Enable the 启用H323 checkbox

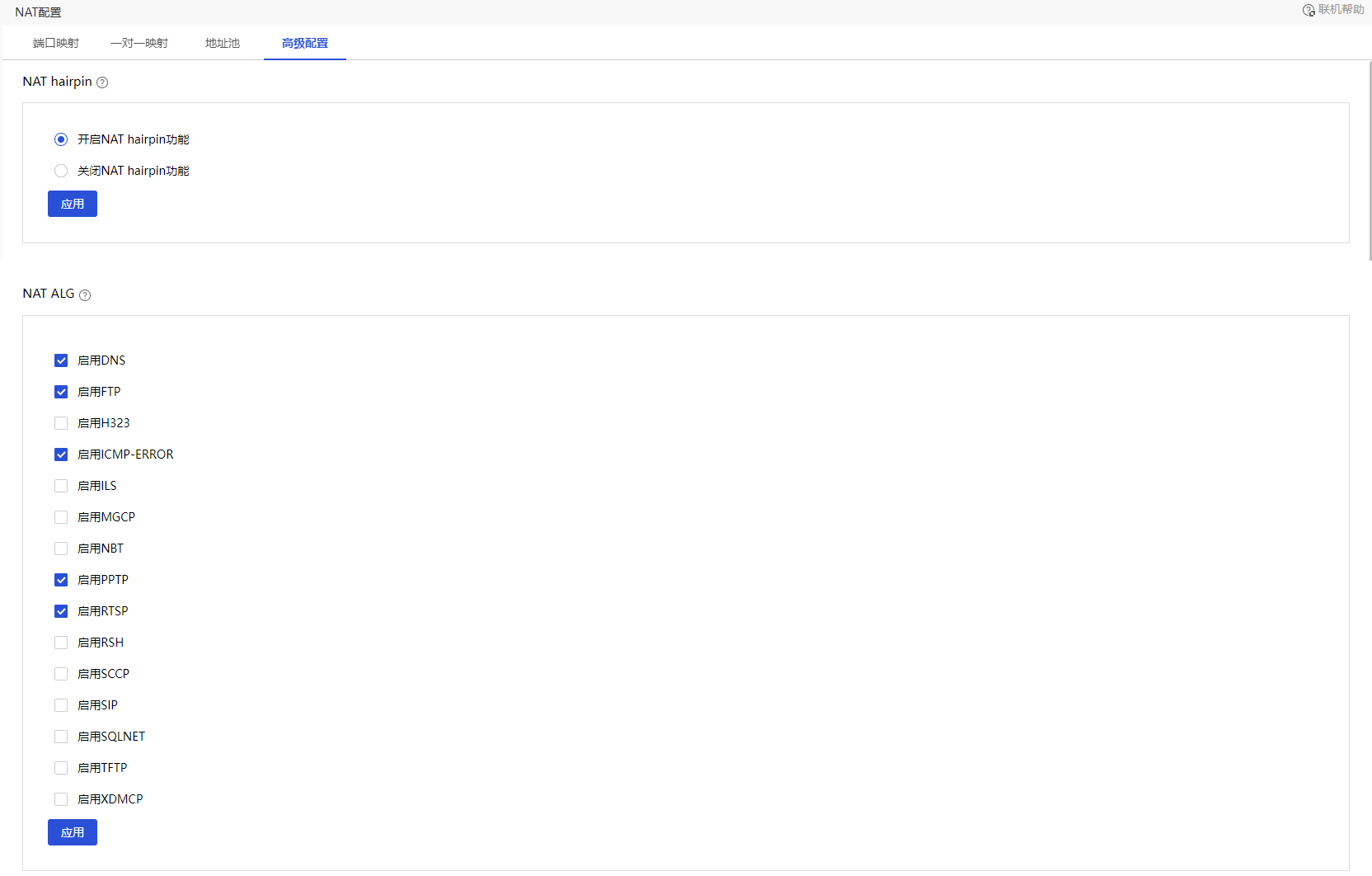point(61,423)
